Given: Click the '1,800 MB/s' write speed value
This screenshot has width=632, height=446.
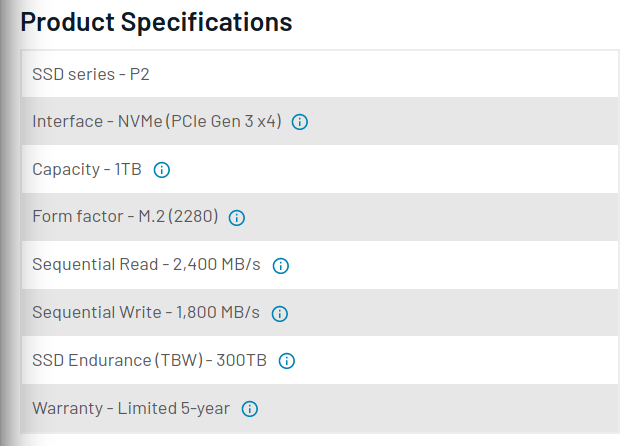Looking at the screenshot, I should 217,313.
